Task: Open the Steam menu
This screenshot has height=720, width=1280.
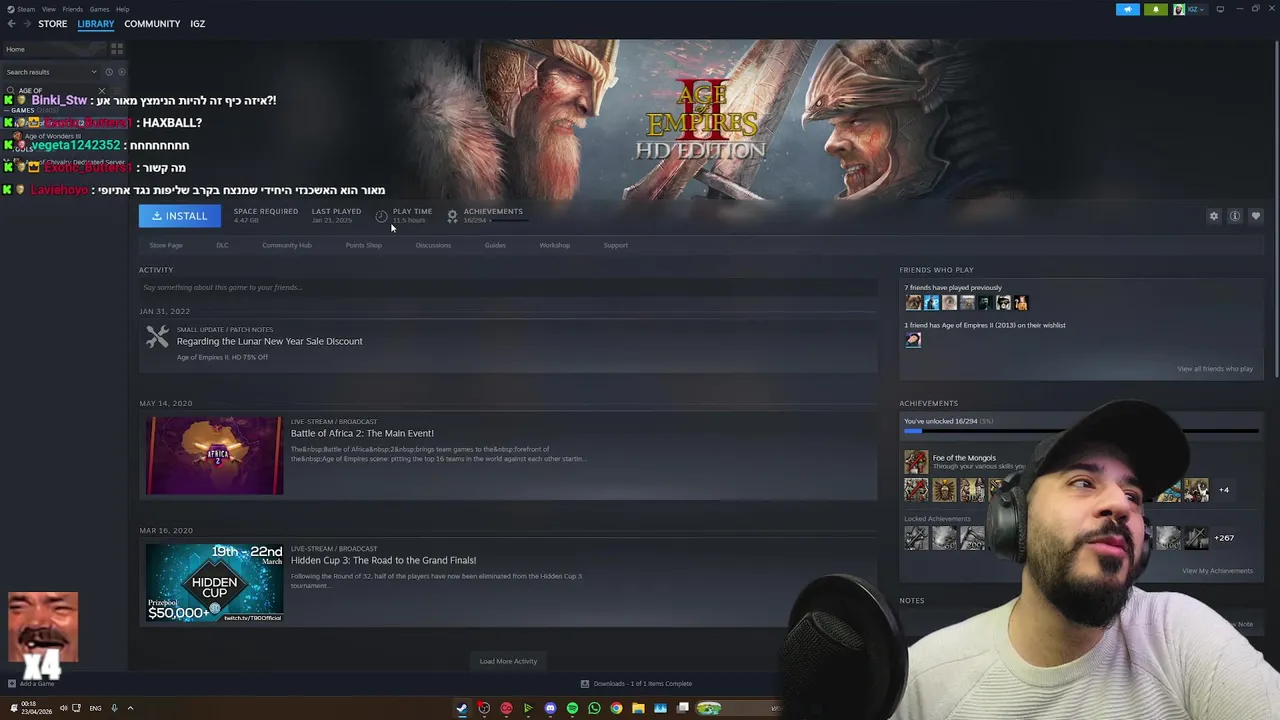Action: point(26,9)
